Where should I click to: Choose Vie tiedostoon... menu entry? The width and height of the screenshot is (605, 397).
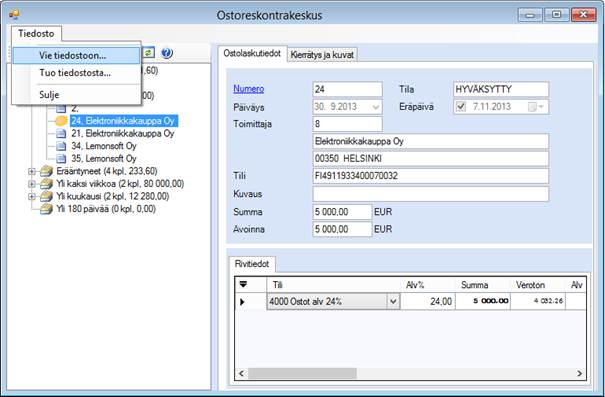click(x=76, y=56)
